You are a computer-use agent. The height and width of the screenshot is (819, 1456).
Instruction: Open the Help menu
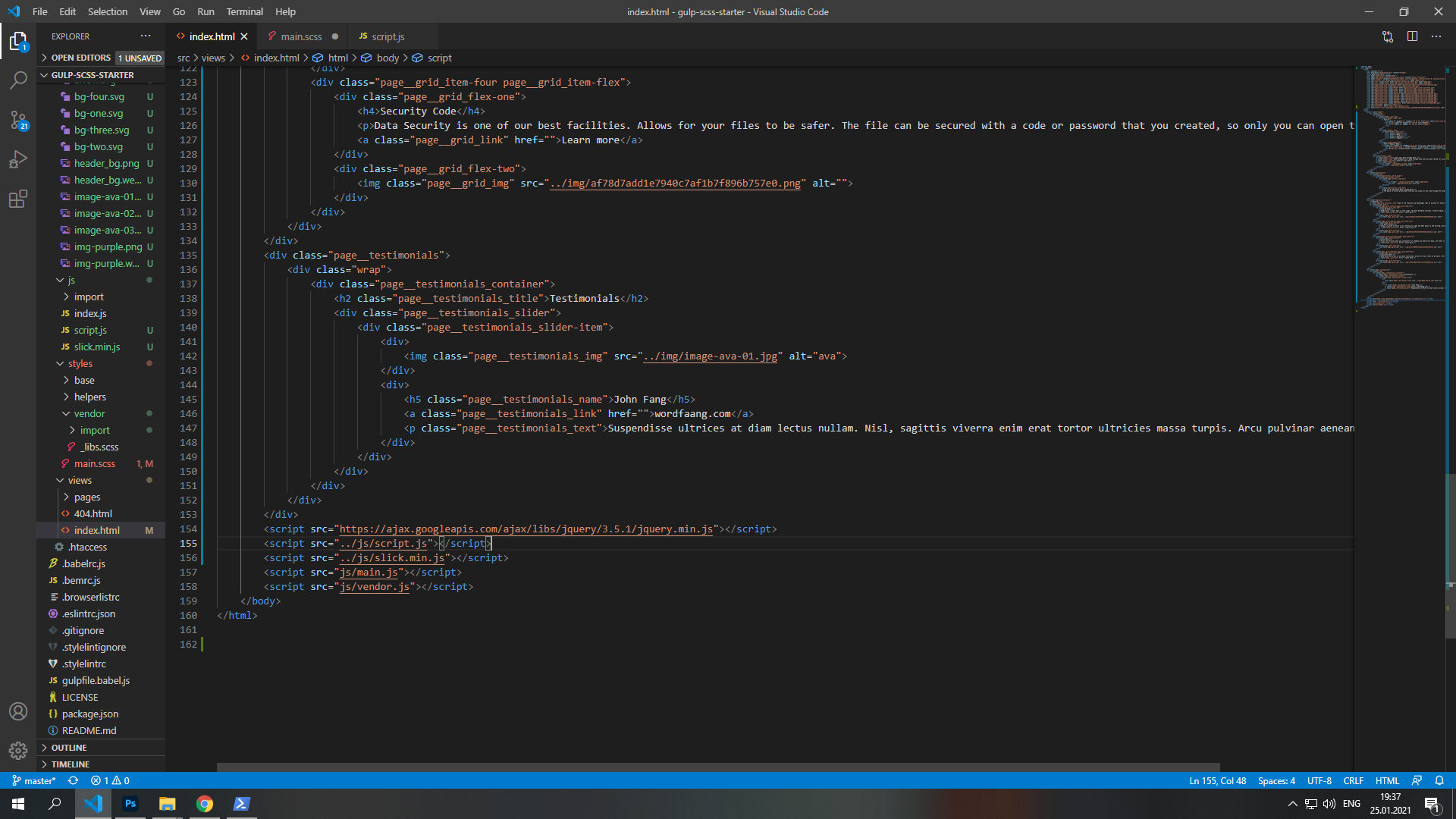point(285,11)
